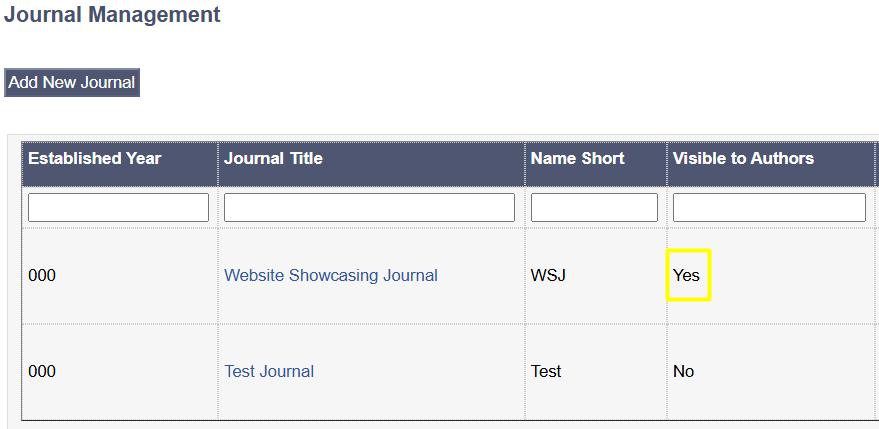Click the Journal Management page heading
This screenshot has width=879, height=429.
click(112, 15)
